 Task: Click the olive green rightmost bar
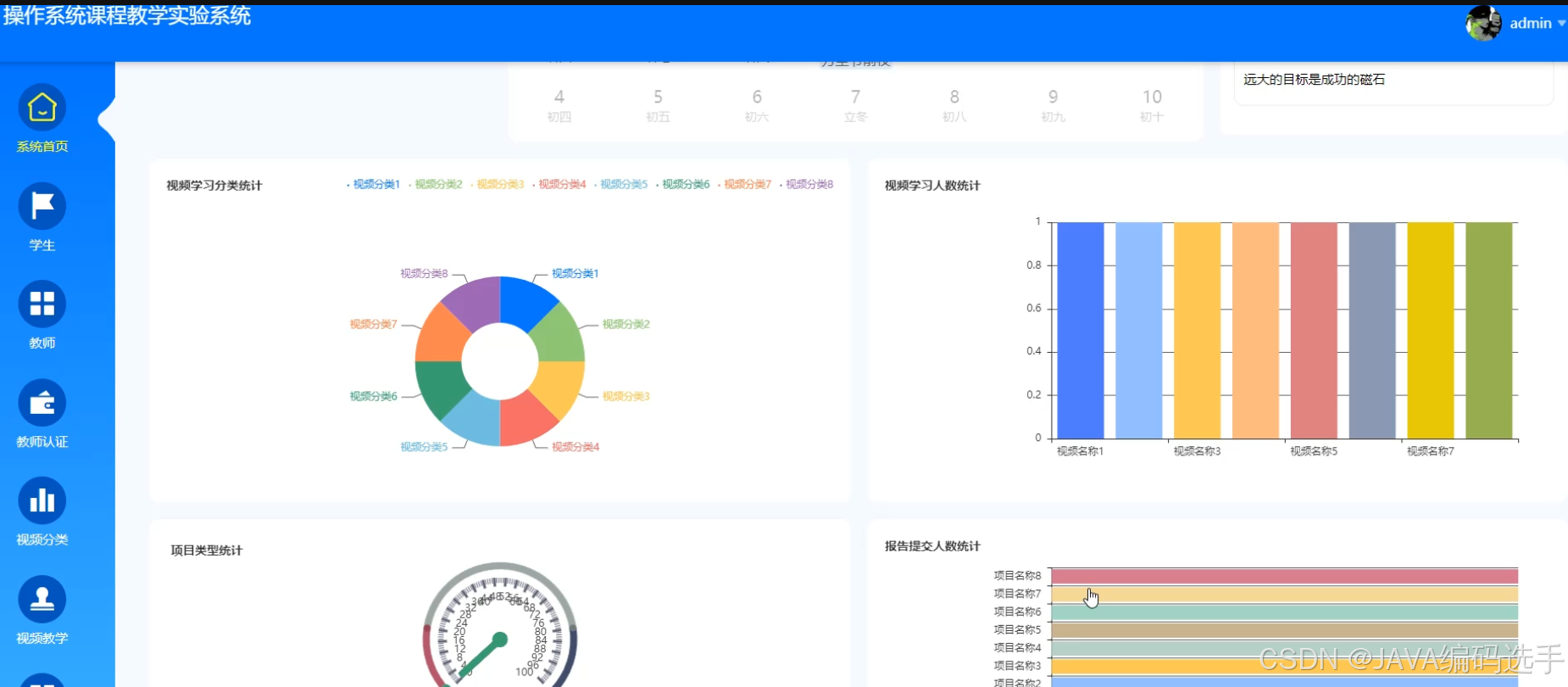[x=1489, y=331]
